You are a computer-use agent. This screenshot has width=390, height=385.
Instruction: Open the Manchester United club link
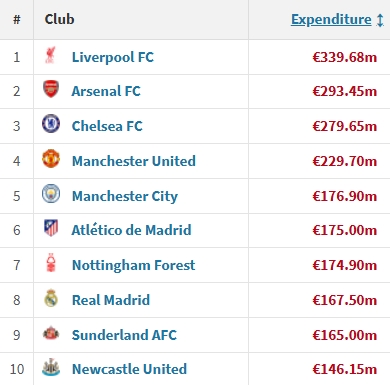tap(134, 161)
